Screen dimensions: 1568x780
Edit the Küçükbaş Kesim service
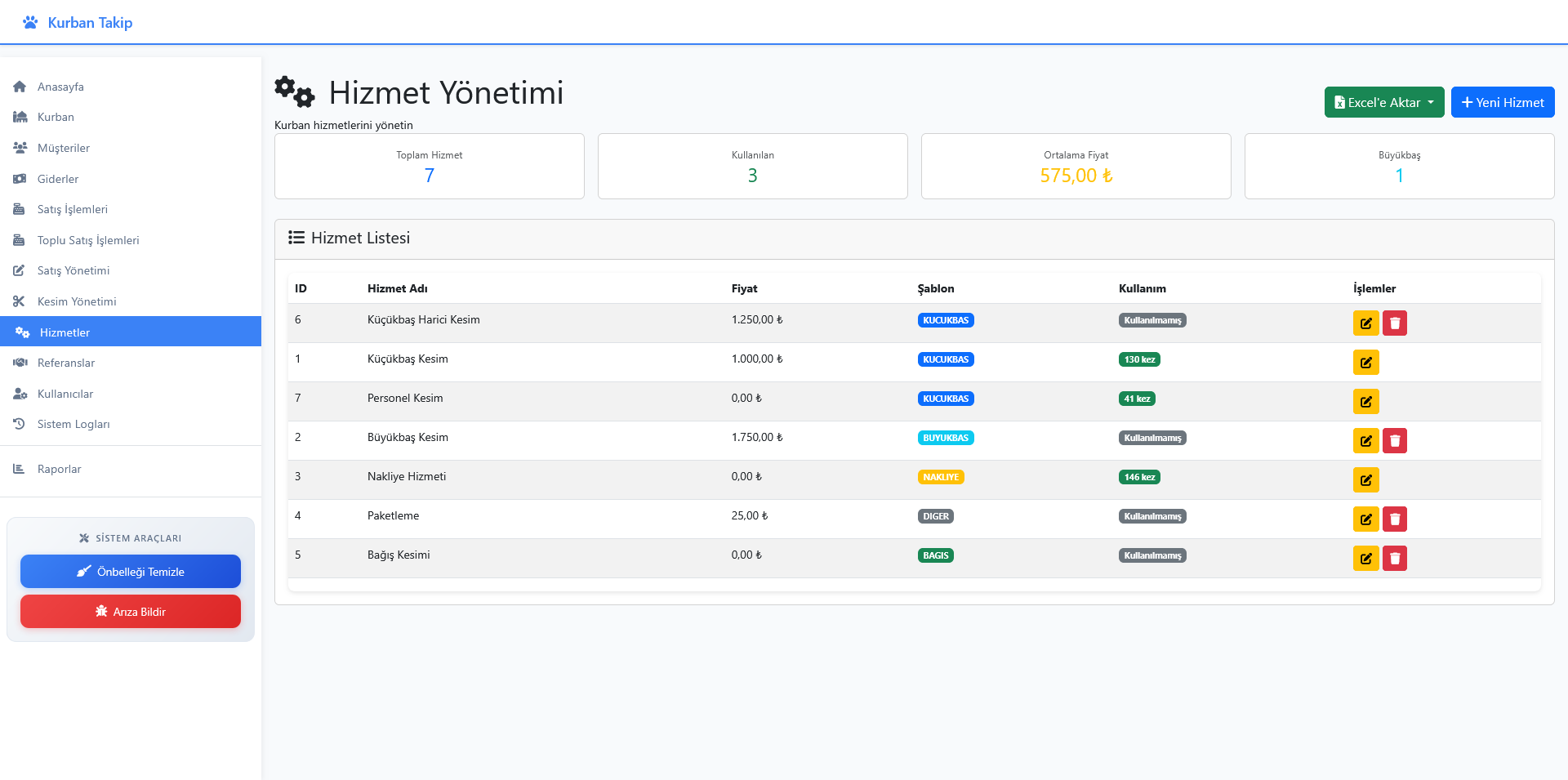pos(1365,363)
